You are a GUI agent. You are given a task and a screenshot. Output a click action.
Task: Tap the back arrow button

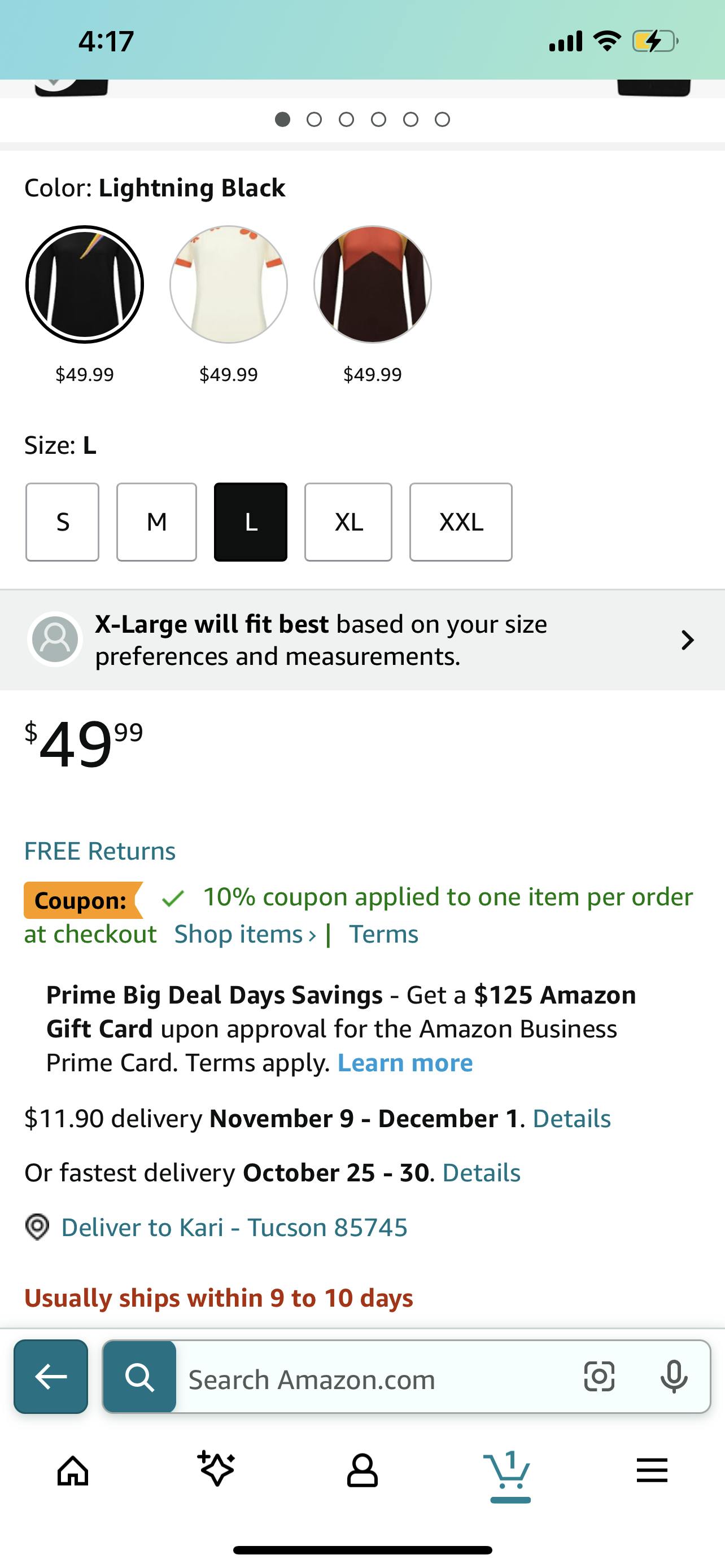pos(51,1377)
